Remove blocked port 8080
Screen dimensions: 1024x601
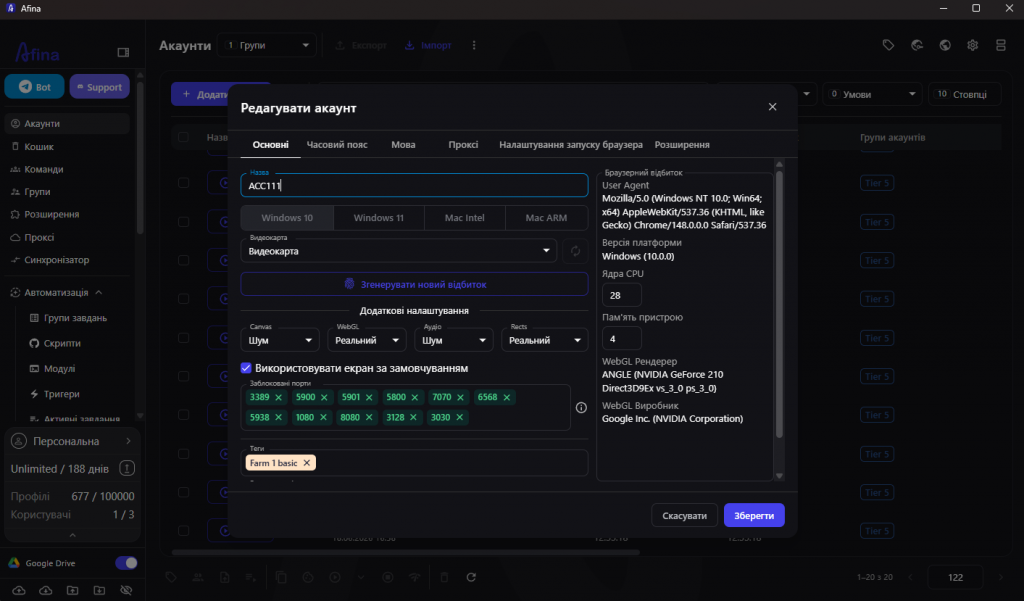coord(369,417)
